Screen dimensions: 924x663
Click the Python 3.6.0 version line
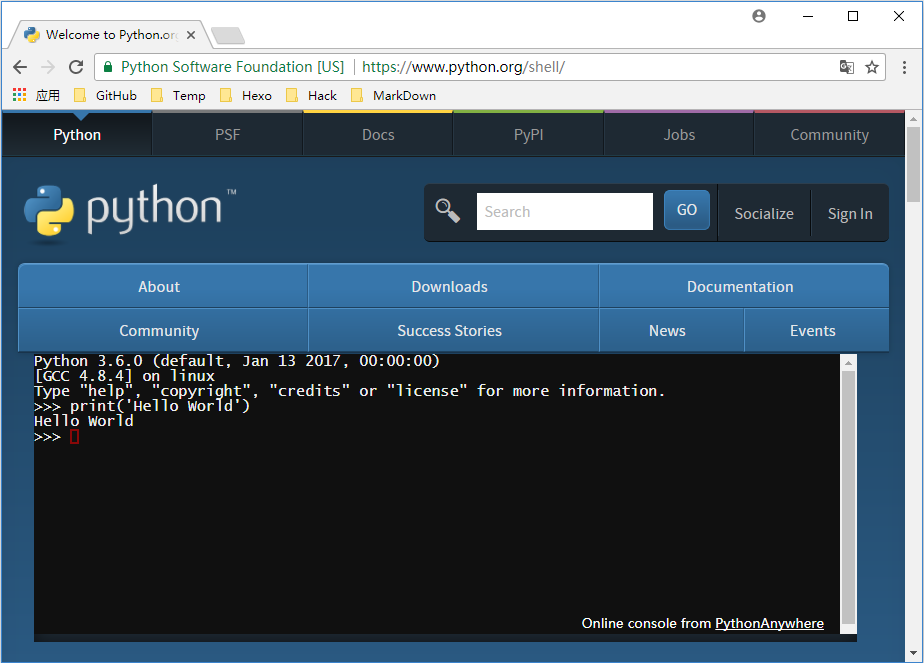coord(237,361)
